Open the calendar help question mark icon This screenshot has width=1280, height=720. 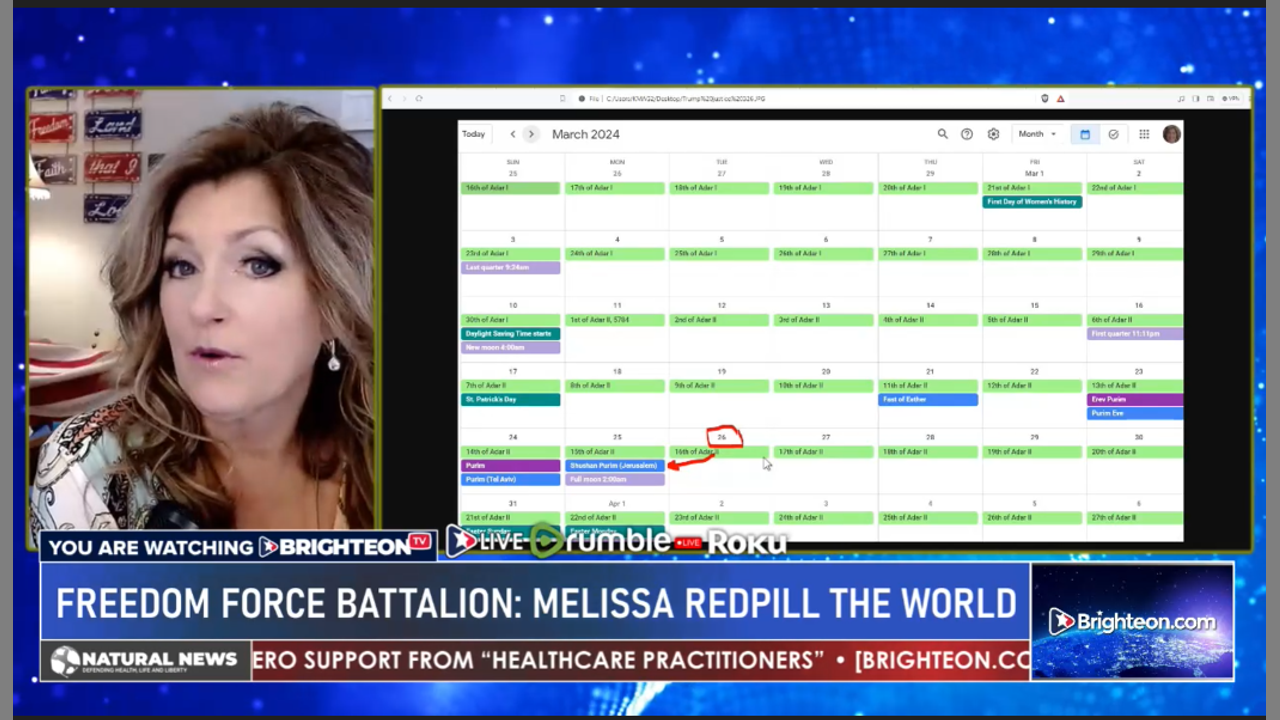(967, 134)
